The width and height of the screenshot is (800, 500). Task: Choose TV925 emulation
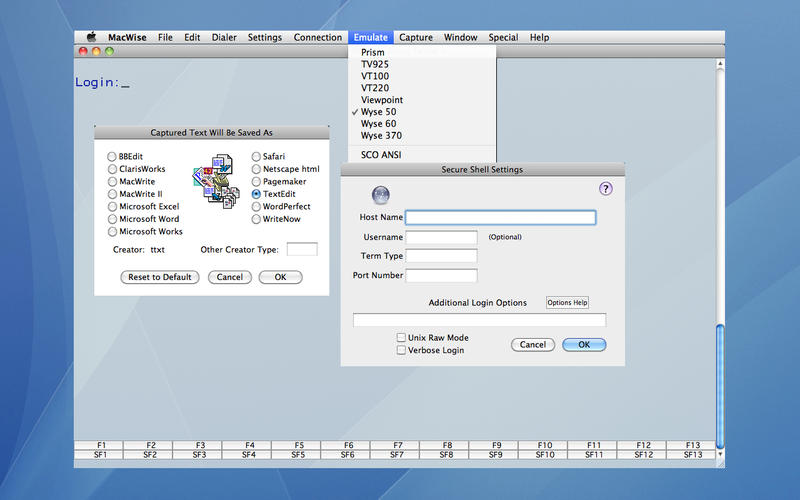pos(422,64)
